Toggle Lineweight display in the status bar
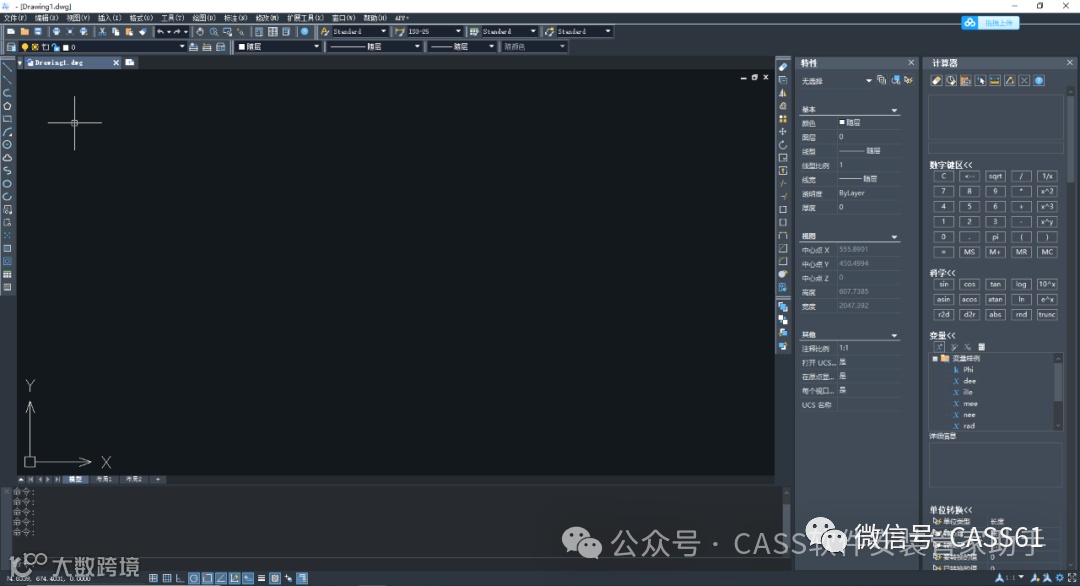The width and height of the screenshot is (1080, 586). 261,578
